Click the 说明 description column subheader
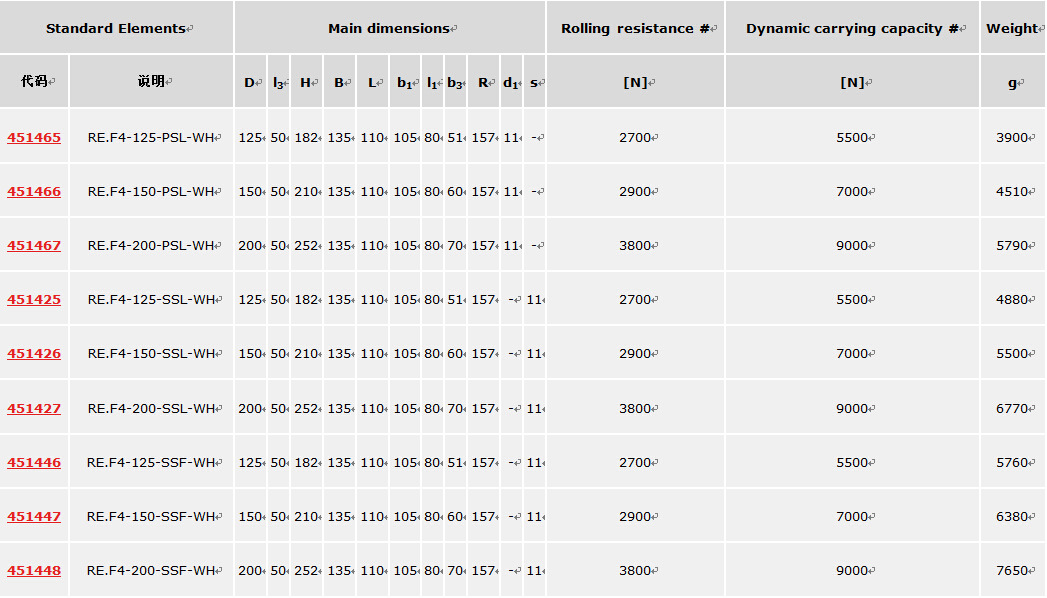 151,82
